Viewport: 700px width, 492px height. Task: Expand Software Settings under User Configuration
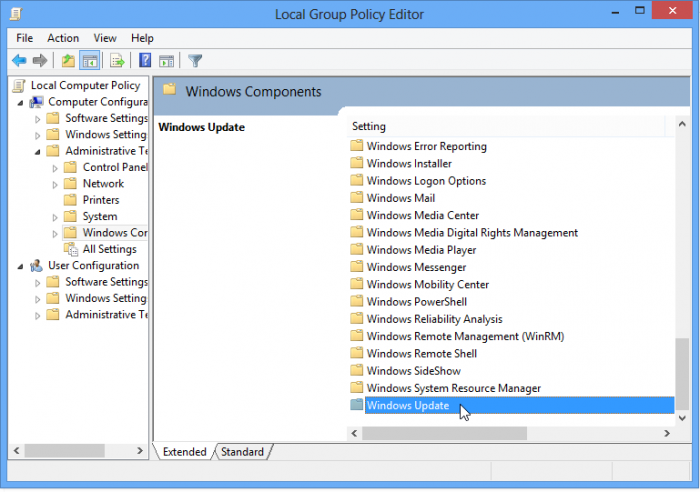38,283
